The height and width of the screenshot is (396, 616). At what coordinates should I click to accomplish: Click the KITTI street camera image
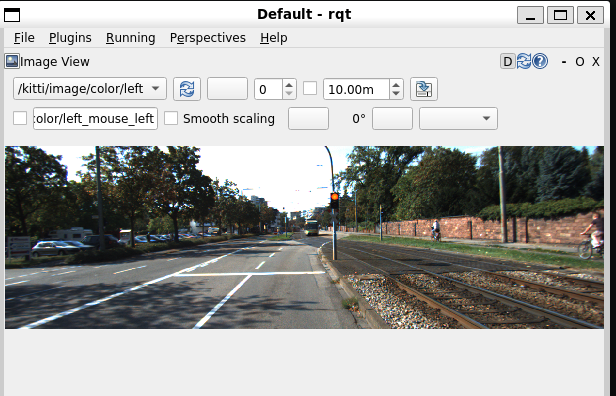[x=304, y=237]
